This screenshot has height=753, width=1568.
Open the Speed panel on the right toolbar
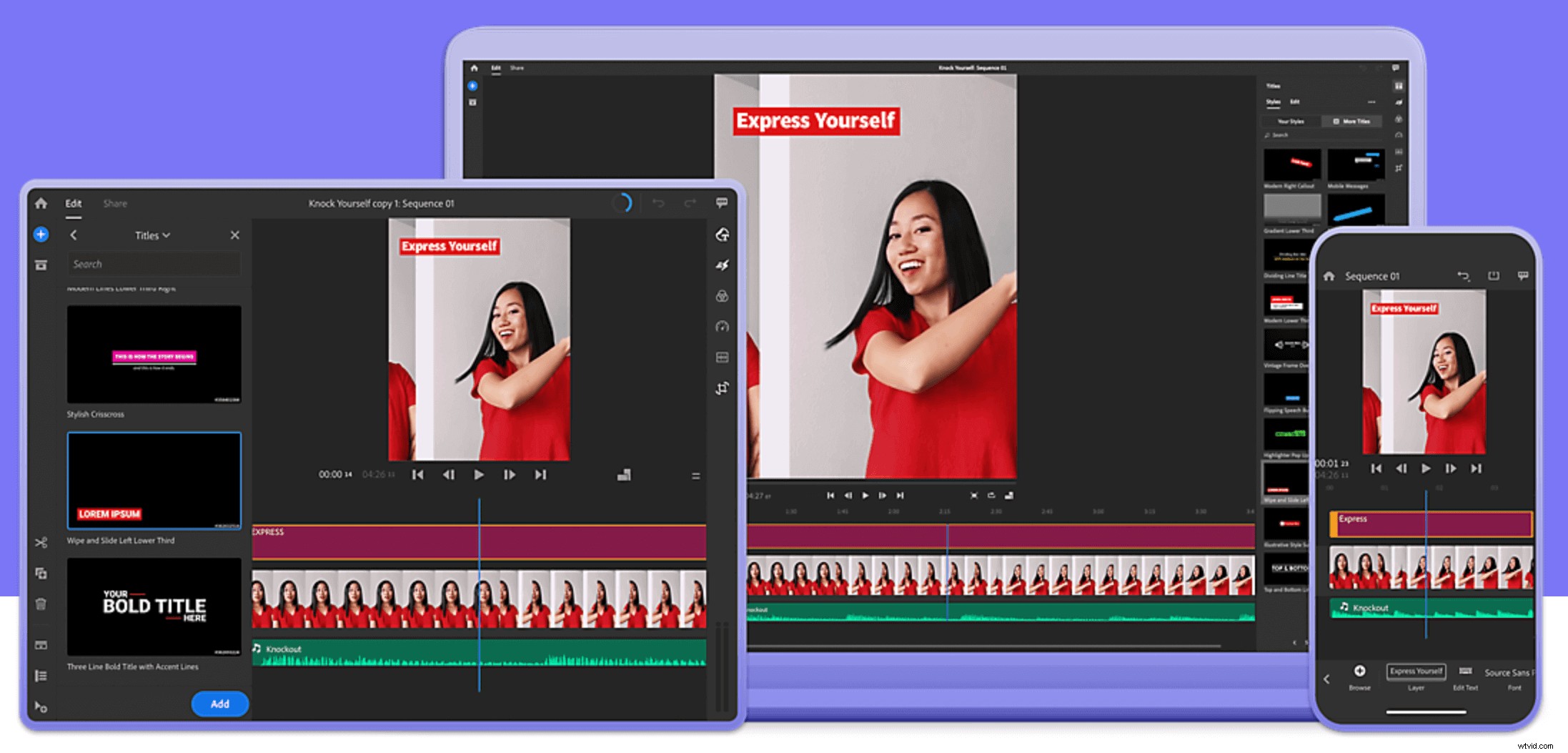pos(722,327)
